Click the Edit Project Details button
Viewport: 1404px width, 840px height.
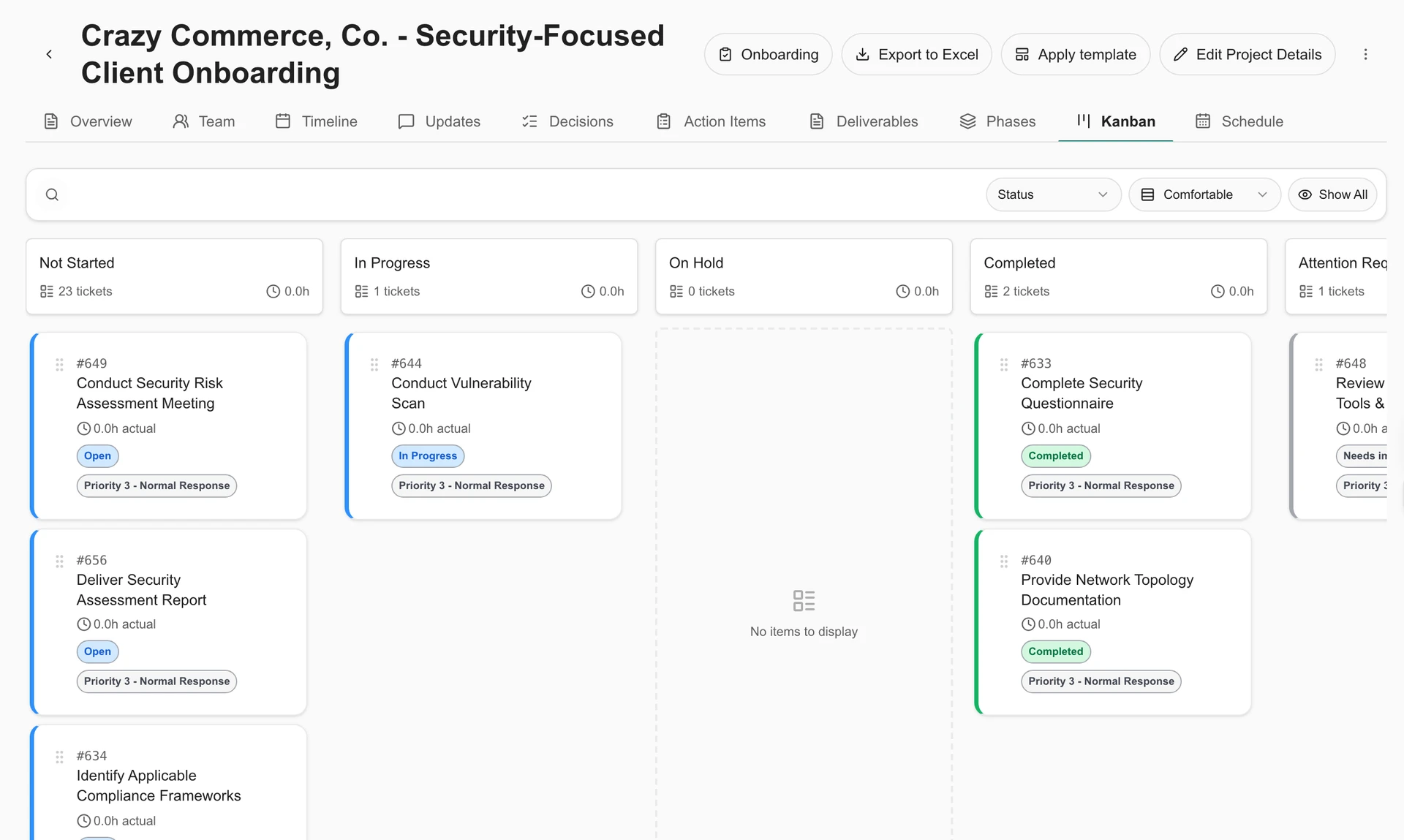pos(1247,54)
